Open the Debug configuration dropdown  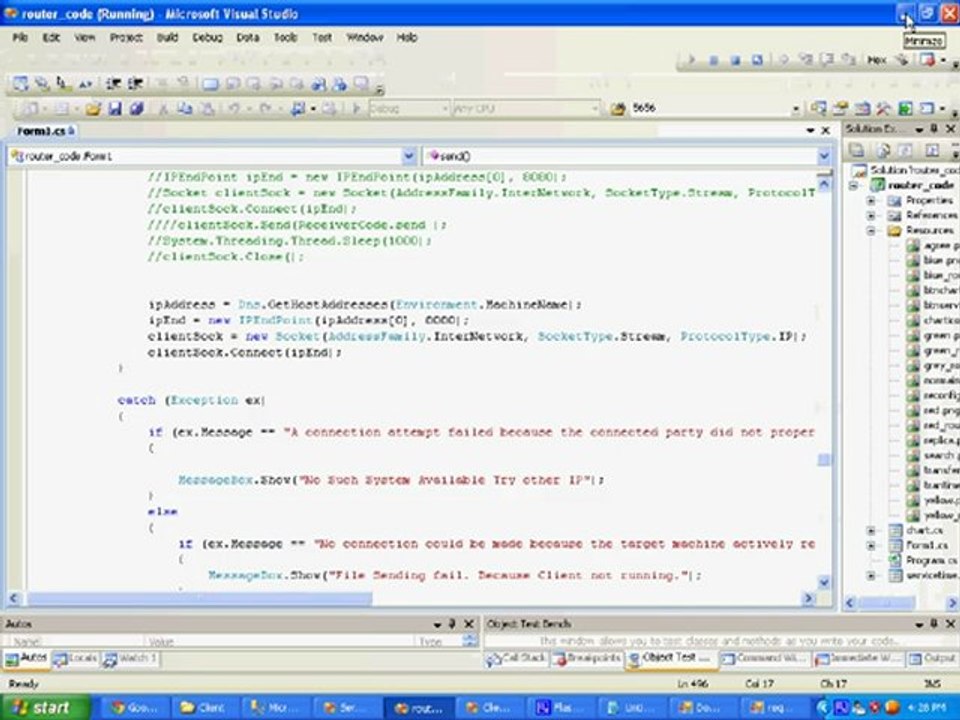pos(445,109)
